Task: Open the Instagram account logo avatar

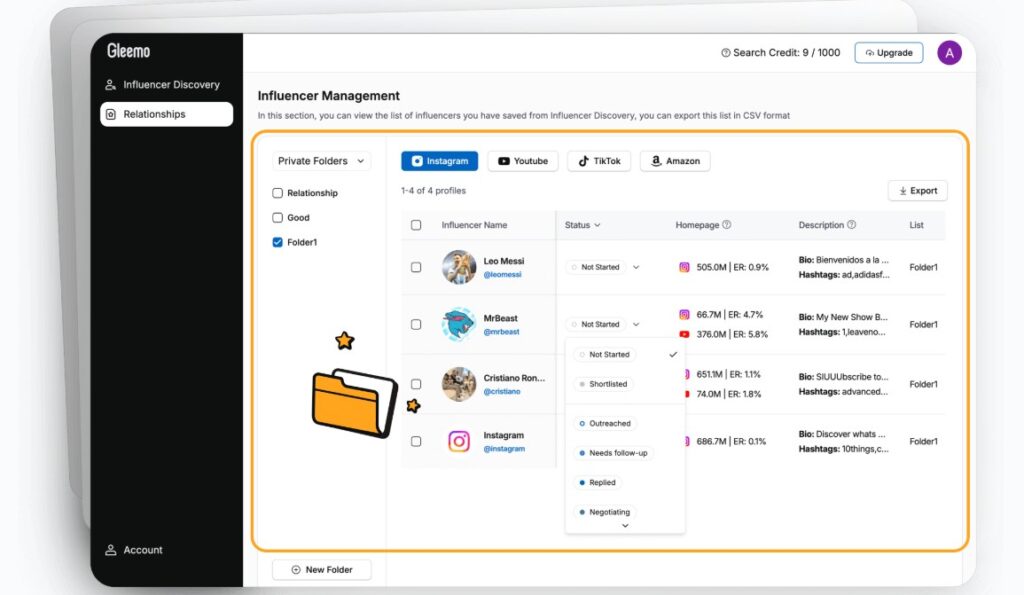Action: pos(458,442)
